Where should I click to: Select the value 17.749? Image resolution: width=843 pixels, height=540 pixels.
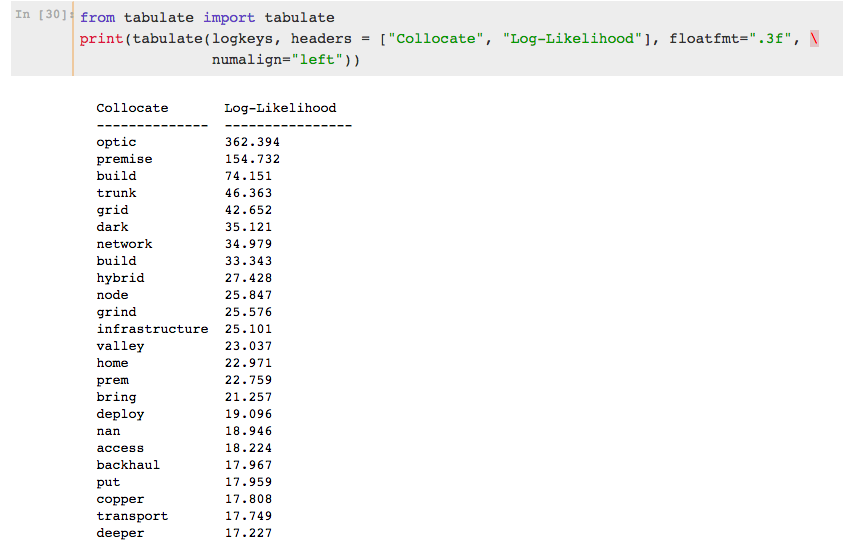tap(248, 516)
